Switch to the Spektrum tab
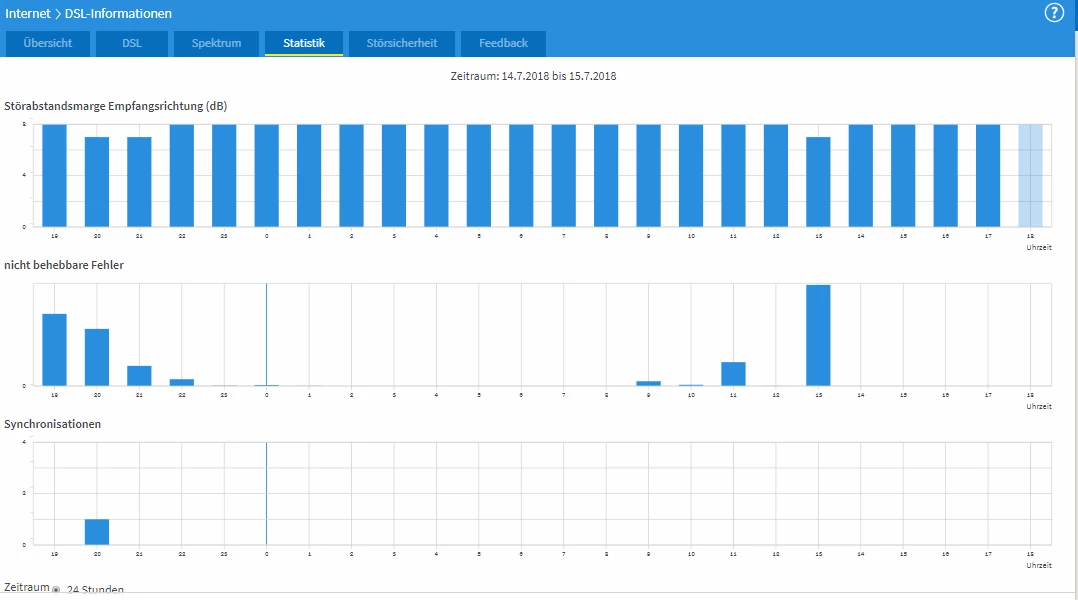 point(216,43)
